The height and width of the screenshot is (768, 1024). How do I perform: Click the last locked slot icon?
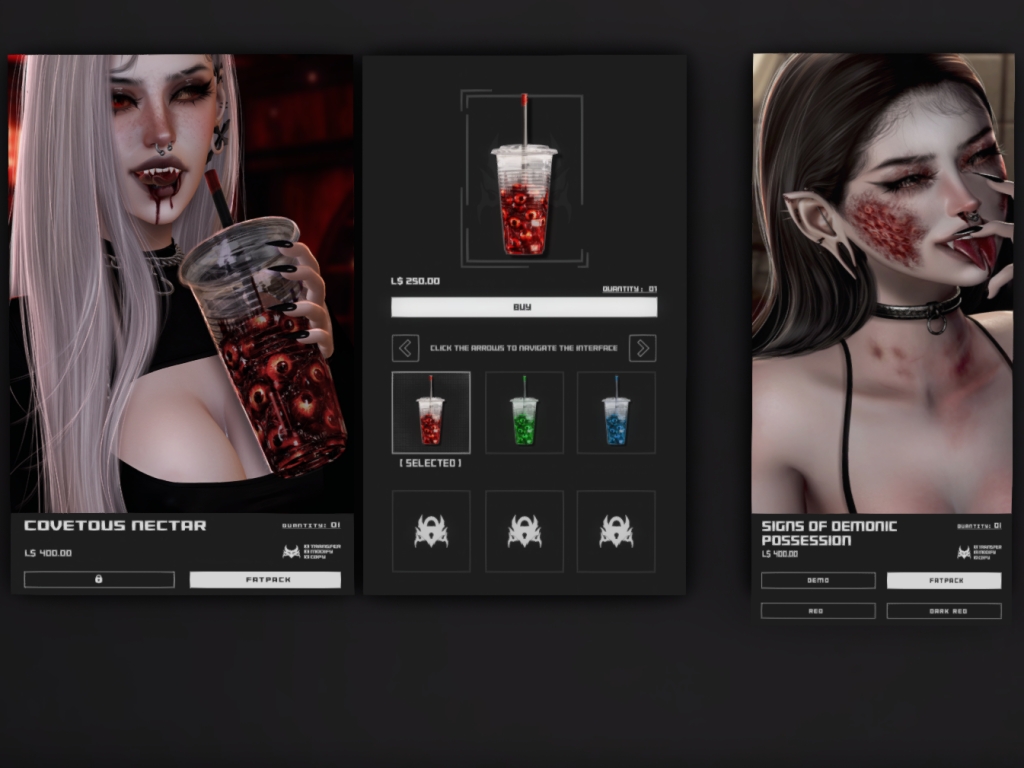click(616, 531)
